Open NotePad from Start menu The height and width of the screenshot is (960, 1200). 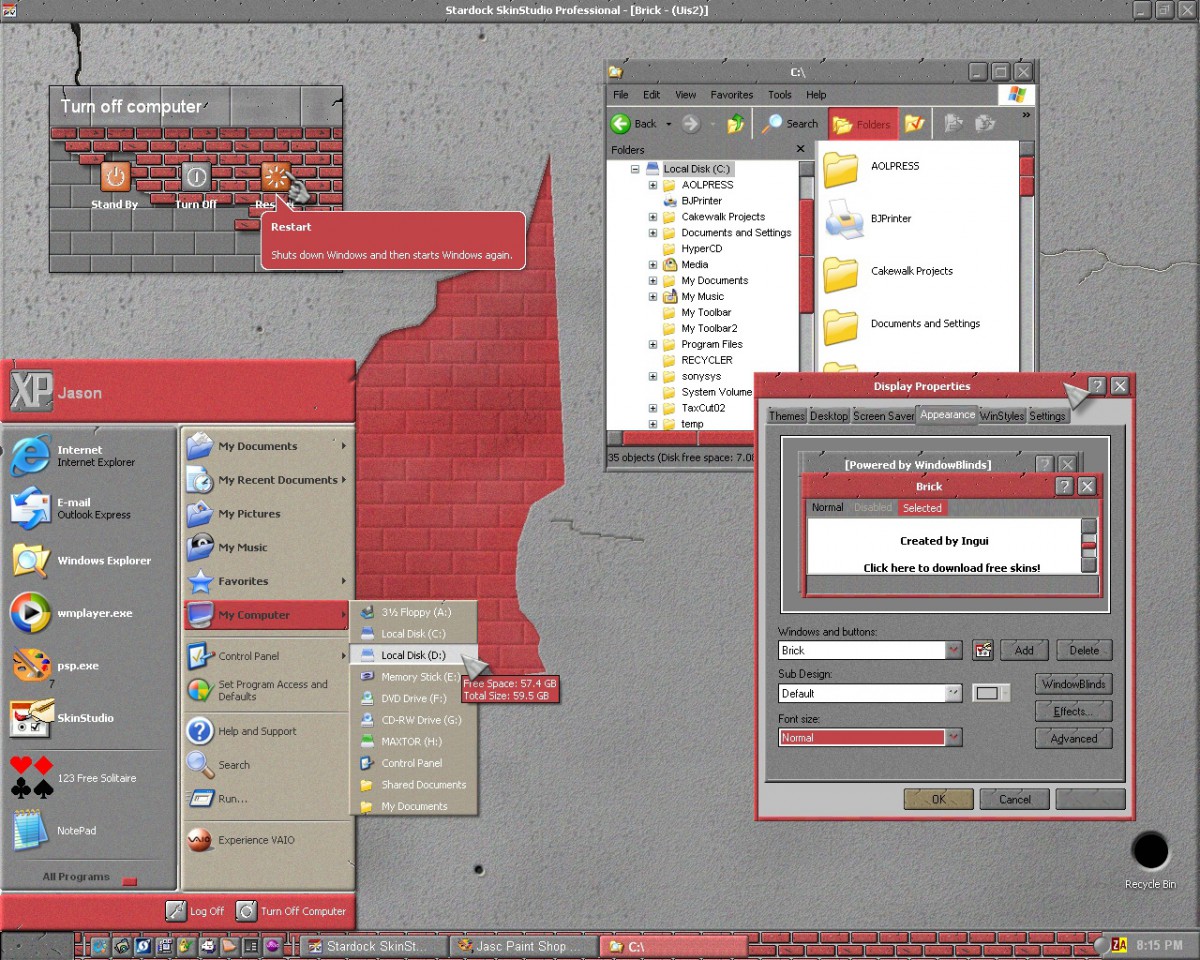point(30,830)
